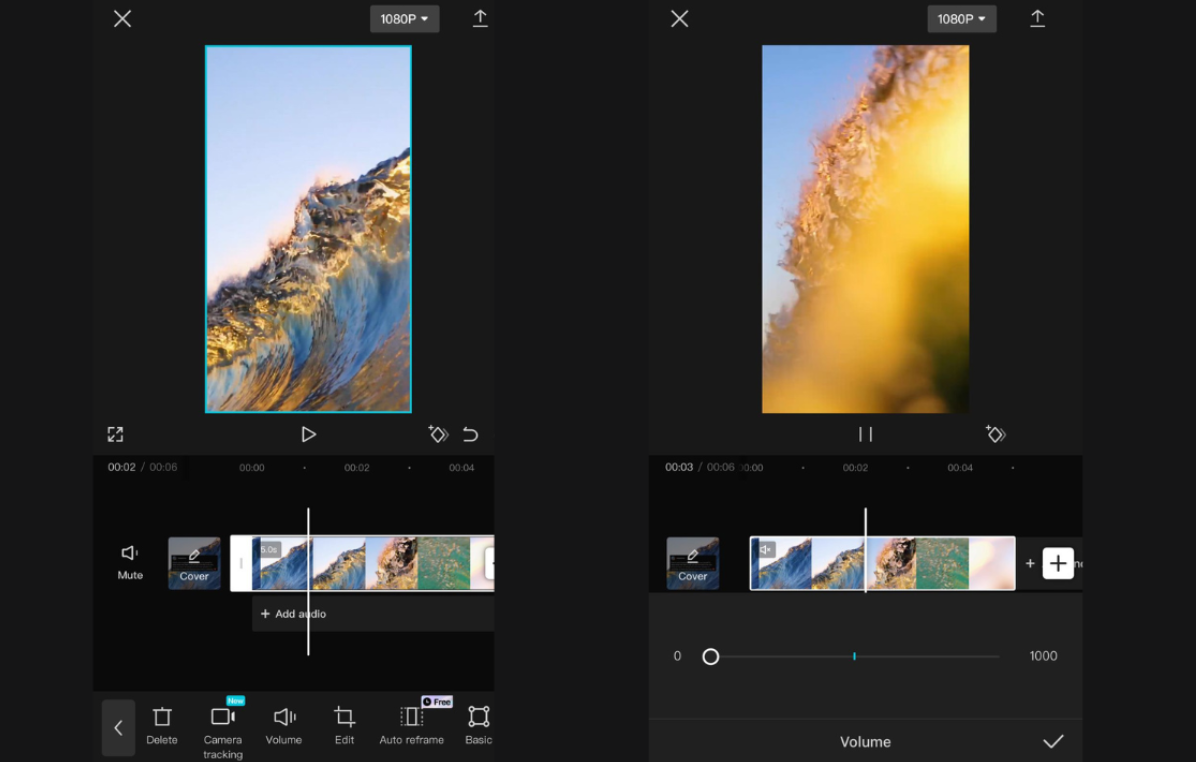This screenshot has height=762, width=1196.
Task: Open the Basic tool
Action: coord(479,725)
